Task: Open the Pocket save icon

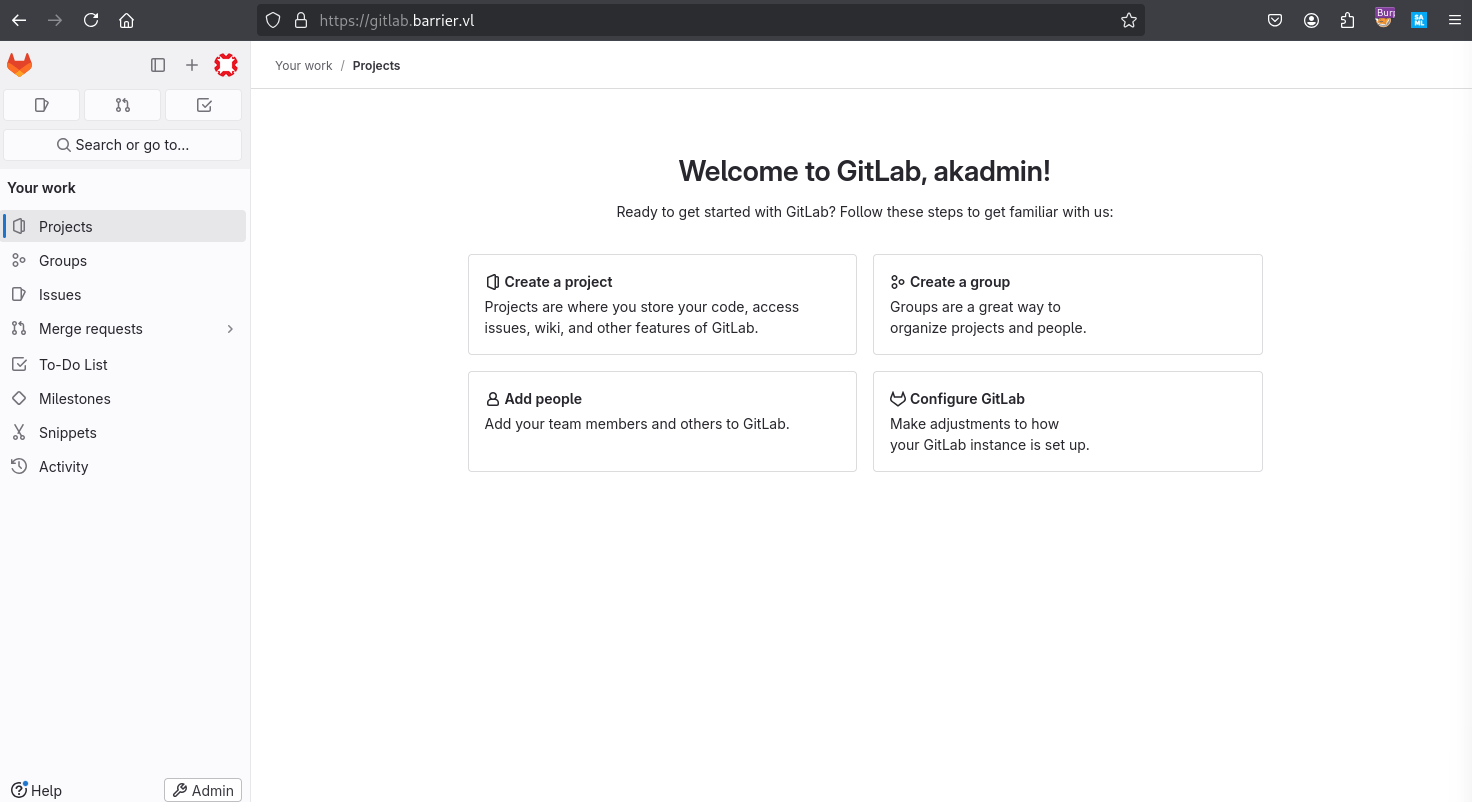Action: tap(1275, 20)
